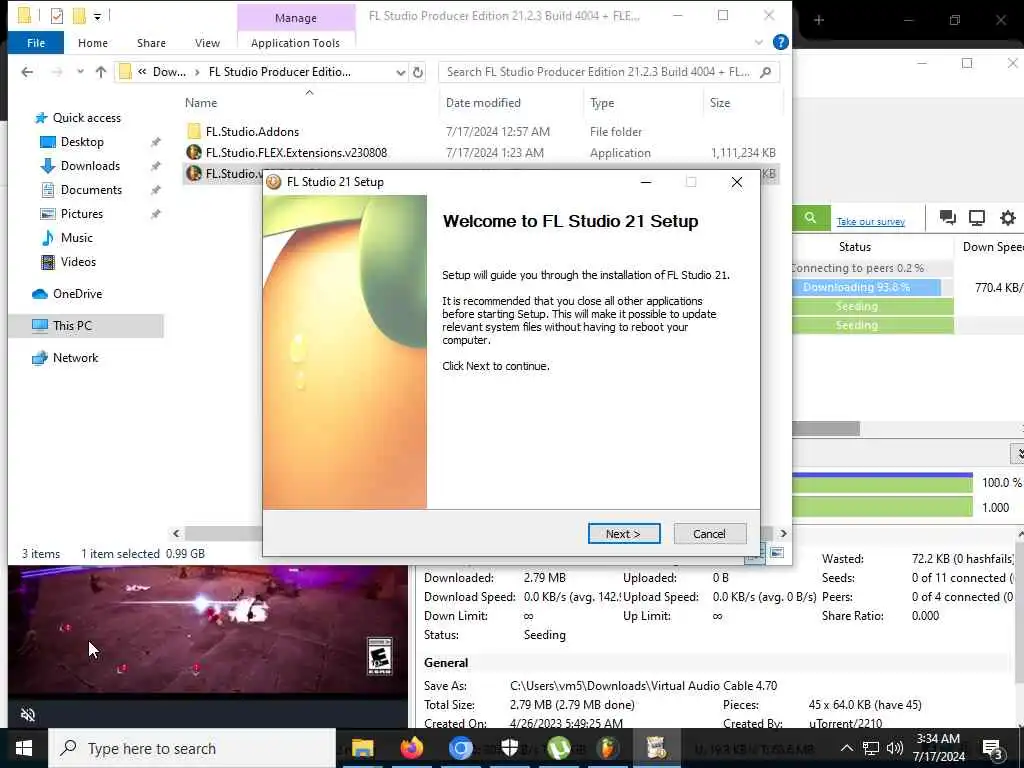Open the Quick Access Toolbar dropdown
This screenshot has height=768, width=1024.
(97, 16)
